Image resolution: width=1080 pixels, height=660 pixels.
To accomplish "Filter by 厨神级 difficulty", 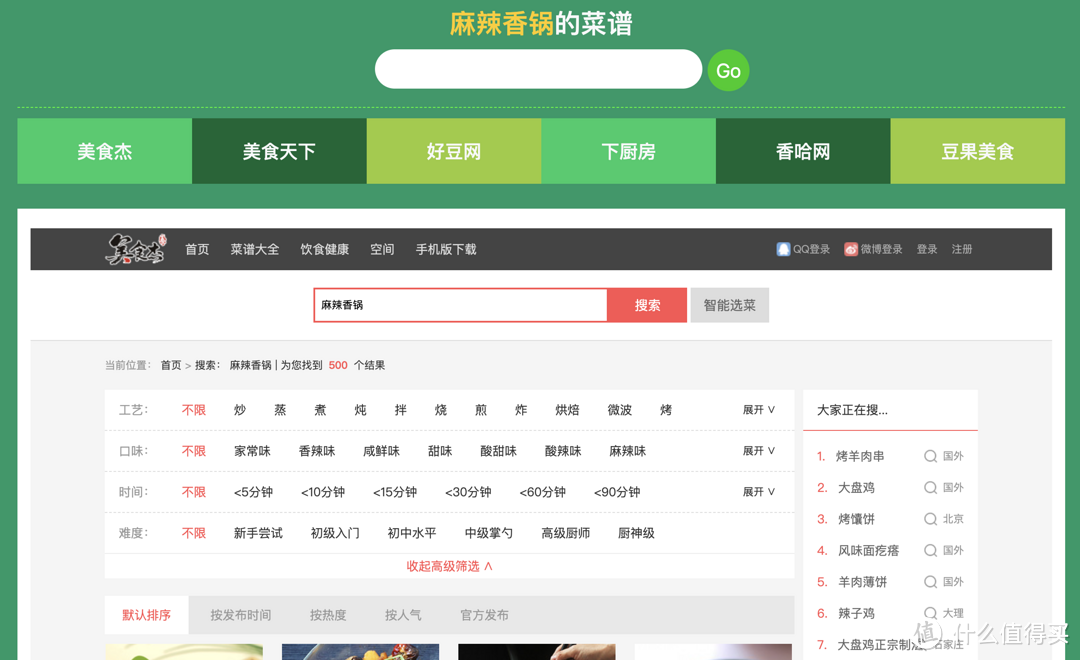I will point(636,533).
